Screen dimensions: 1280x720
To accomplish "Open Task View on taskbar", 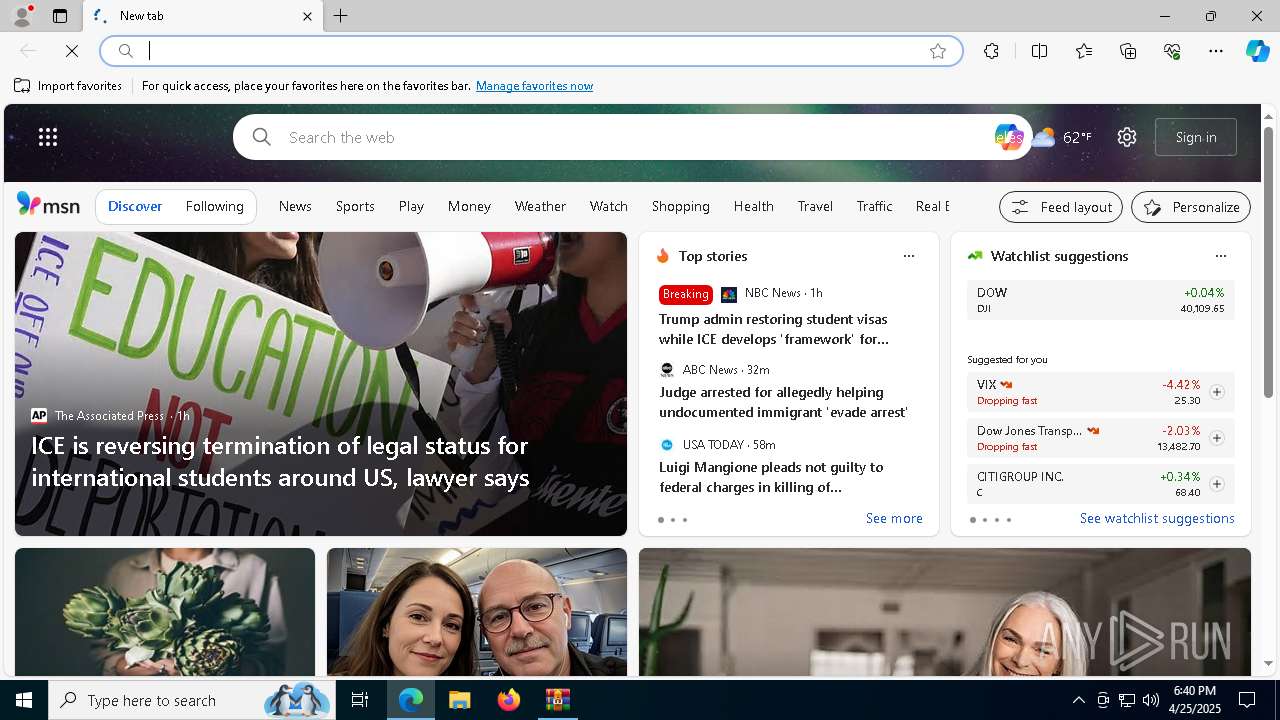I will (360, 700).
